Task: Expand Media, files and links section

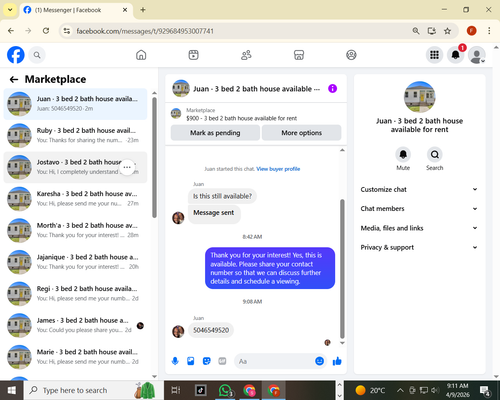Action: click(x=419, y=228)
